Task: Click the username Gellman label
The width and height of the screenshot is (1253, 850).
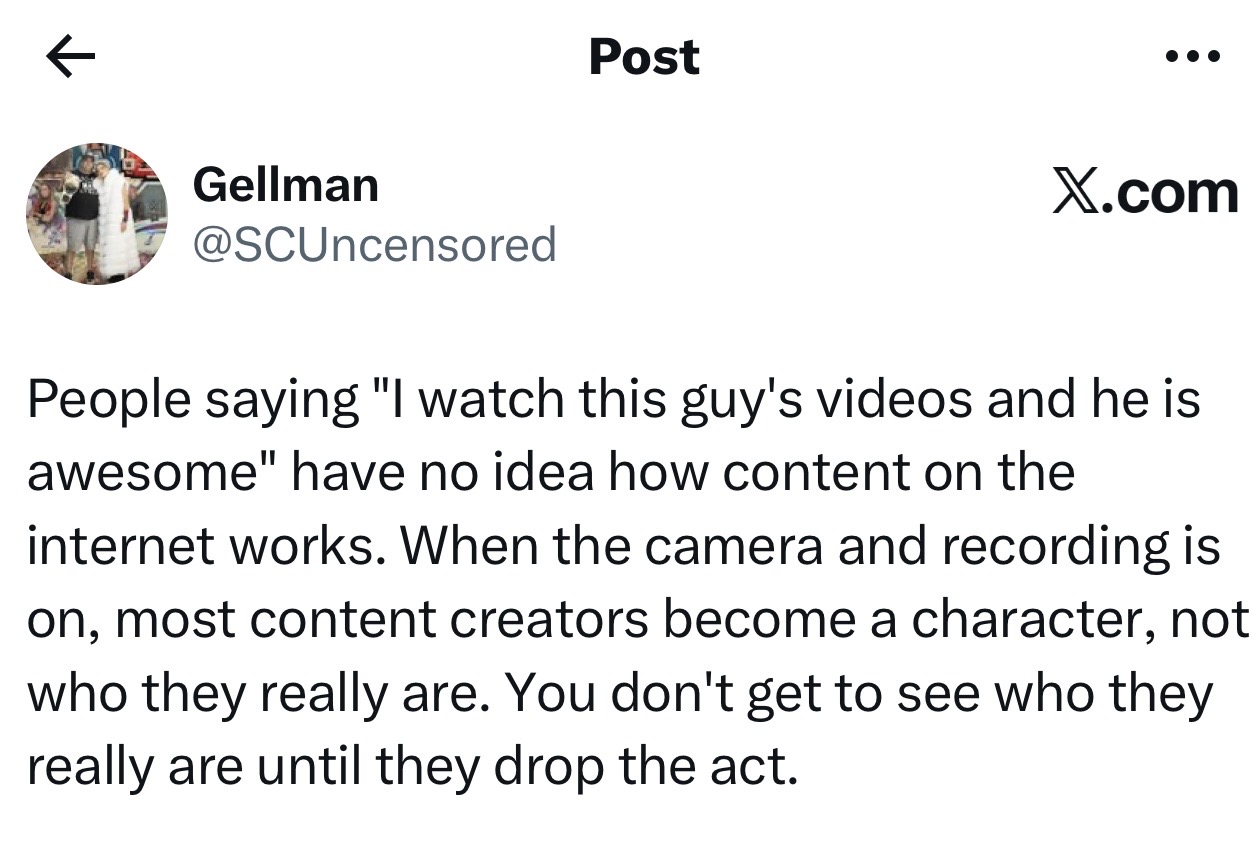Action: point(287,183)
